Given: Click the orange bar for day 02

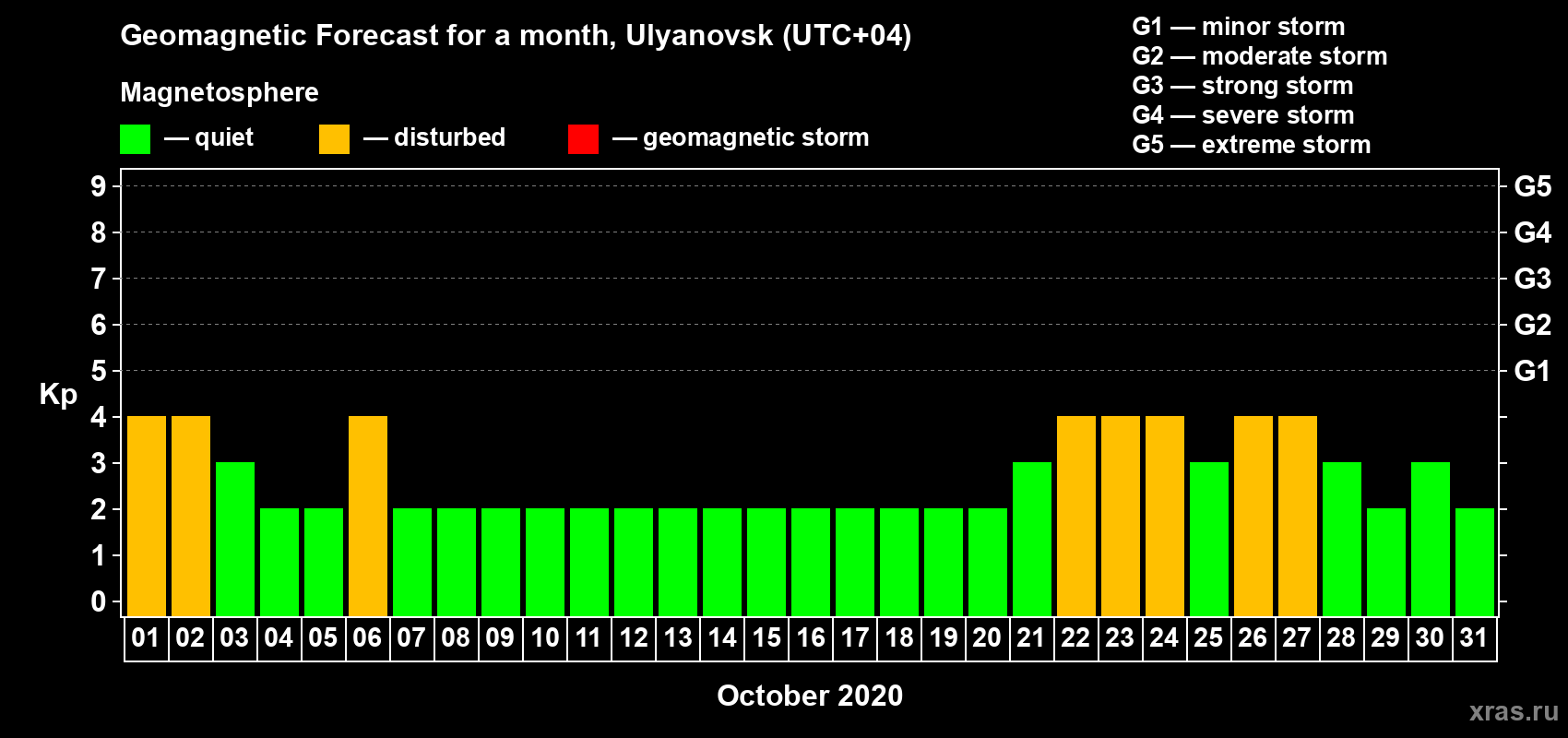Looking at the screenshot, I should point(191,516).
